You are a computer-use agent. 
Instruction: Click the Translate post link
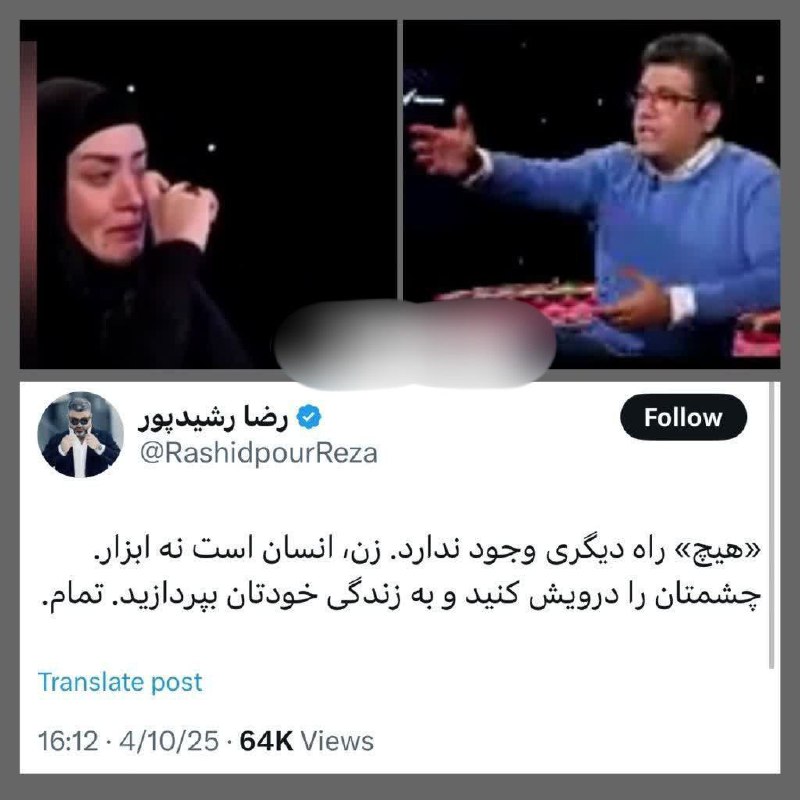(120, 682)
